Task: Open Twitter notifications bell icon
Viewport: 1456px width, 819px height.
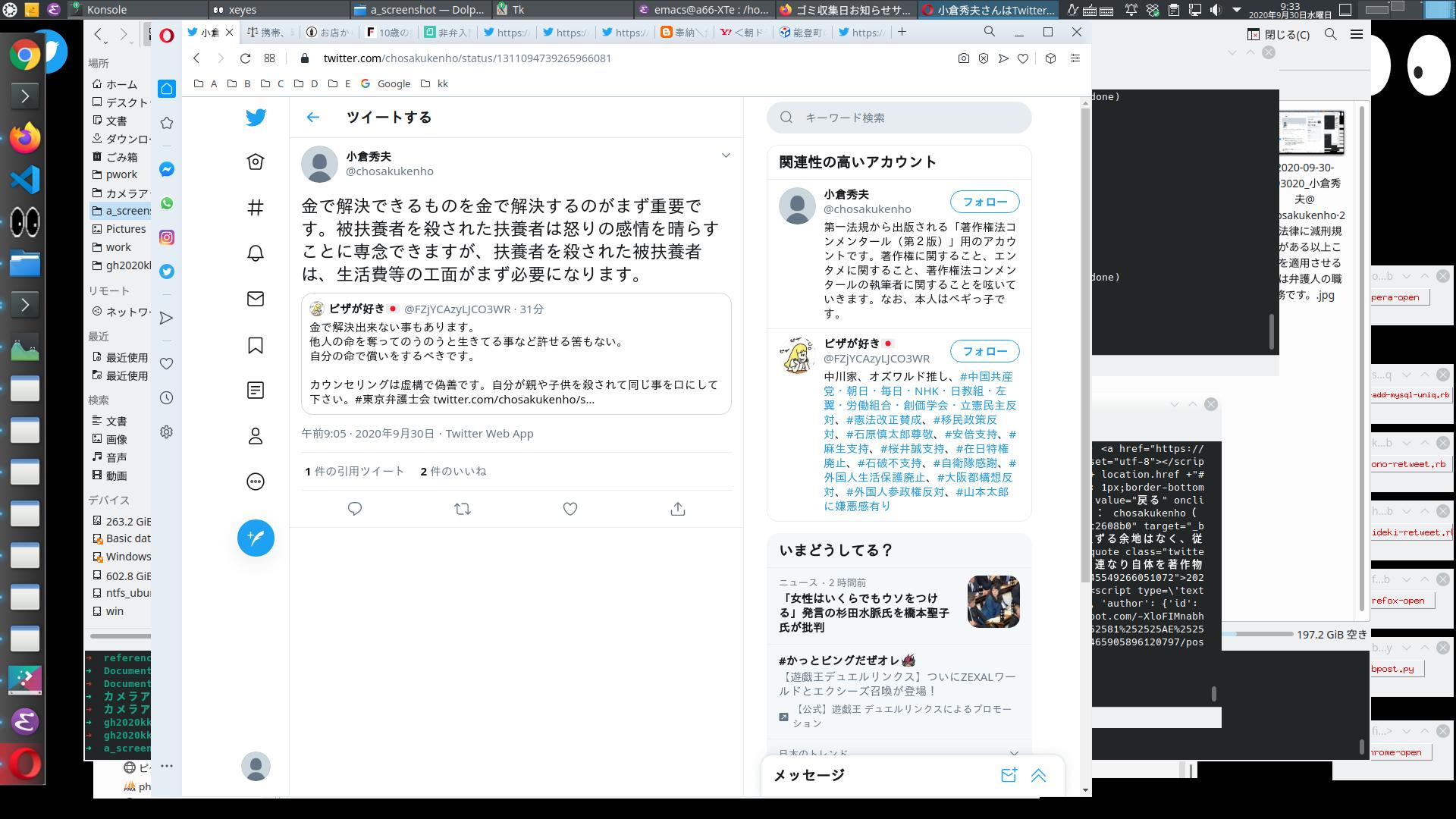Action: pos(256,253)
